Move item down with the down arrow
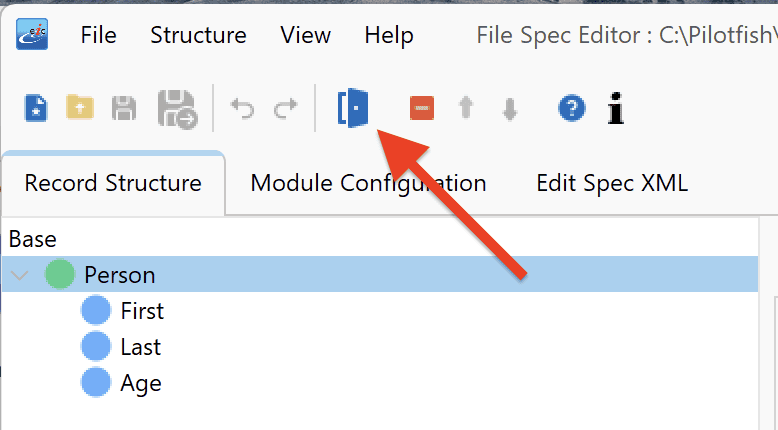 coord(510,109)
